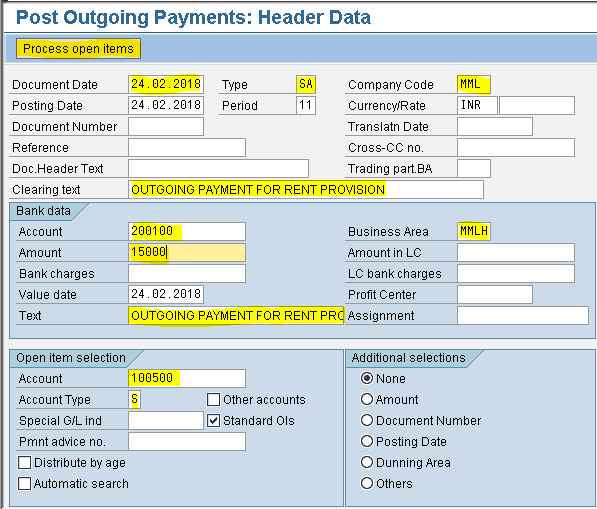Click the Bank data group header

click(43, 211)
